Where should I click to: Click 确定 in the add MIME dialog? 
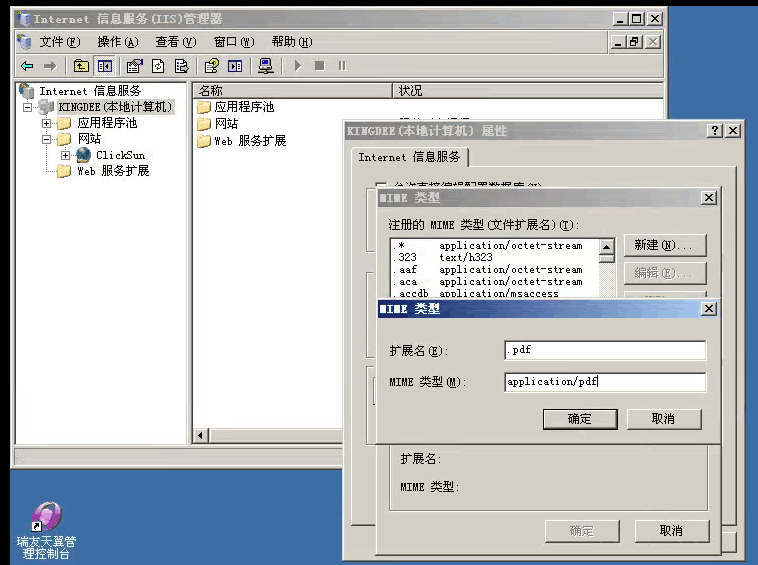pos(580,419)
